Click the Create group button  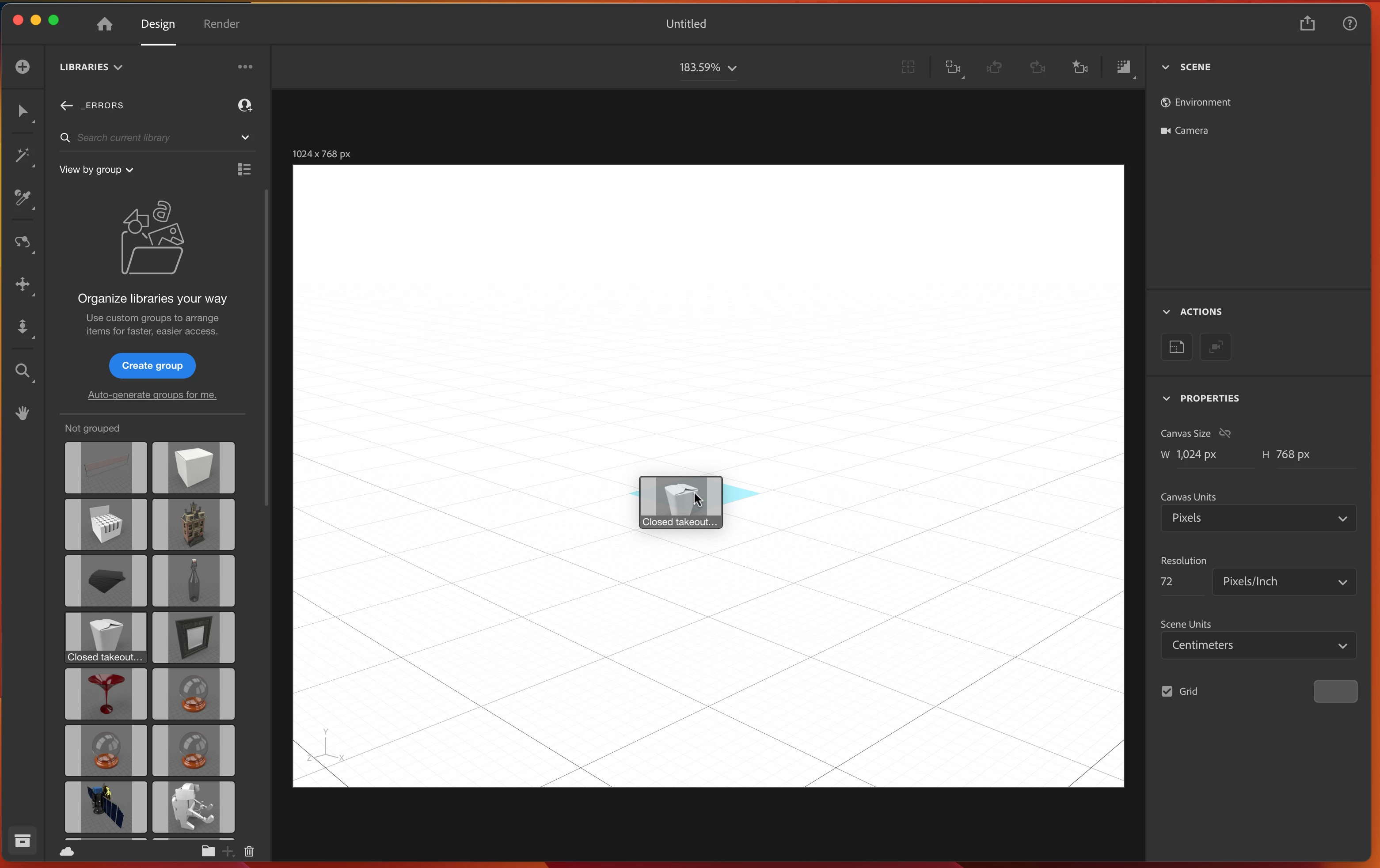click(152, 366)
